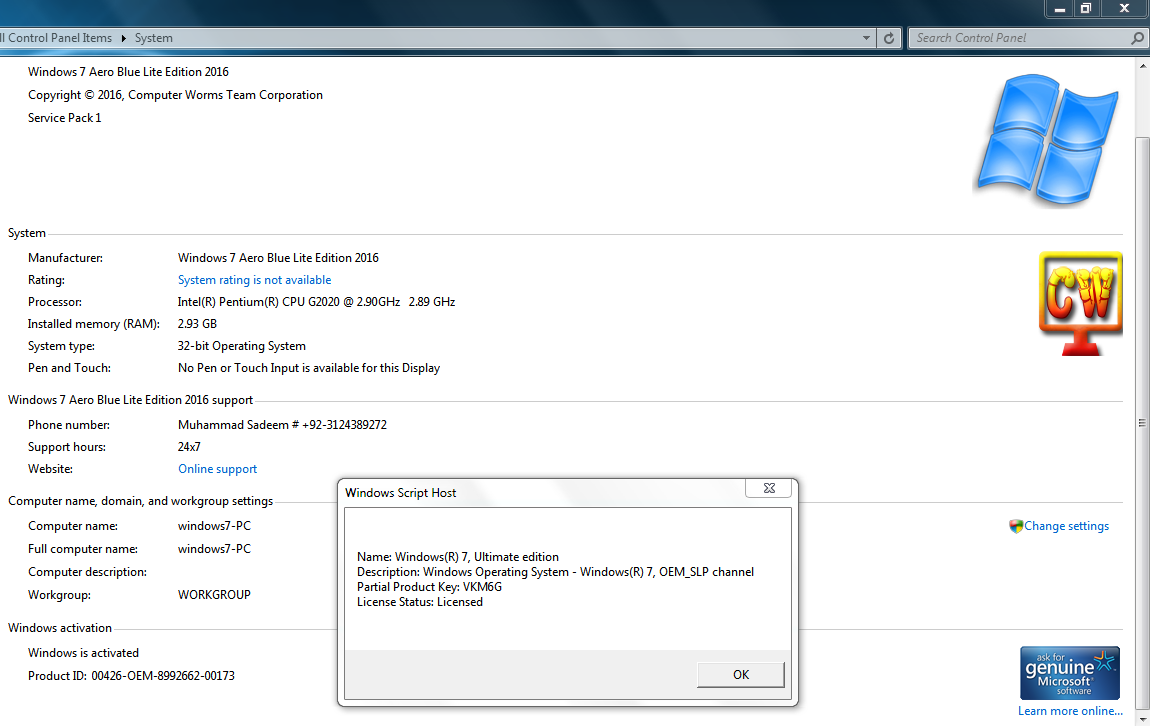1150x726 pixels.
Task: Click the Service Pack 1 text
Action: (x=65, y=118)
